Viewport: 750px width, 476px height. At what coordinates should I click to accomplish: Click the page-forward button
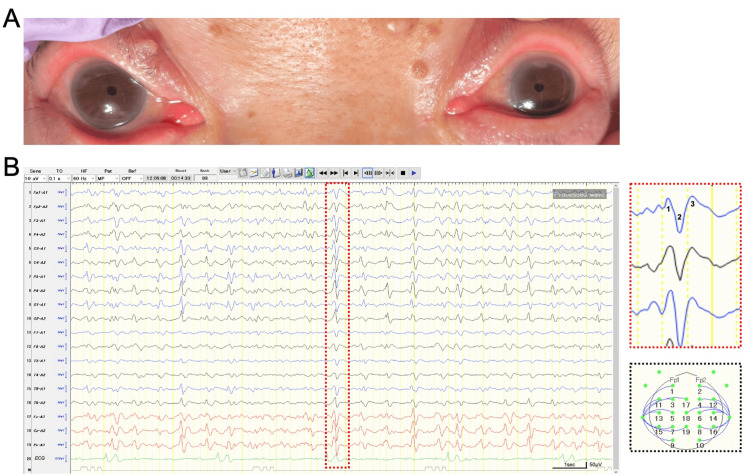pyautogui.click(x=378, y=173)
